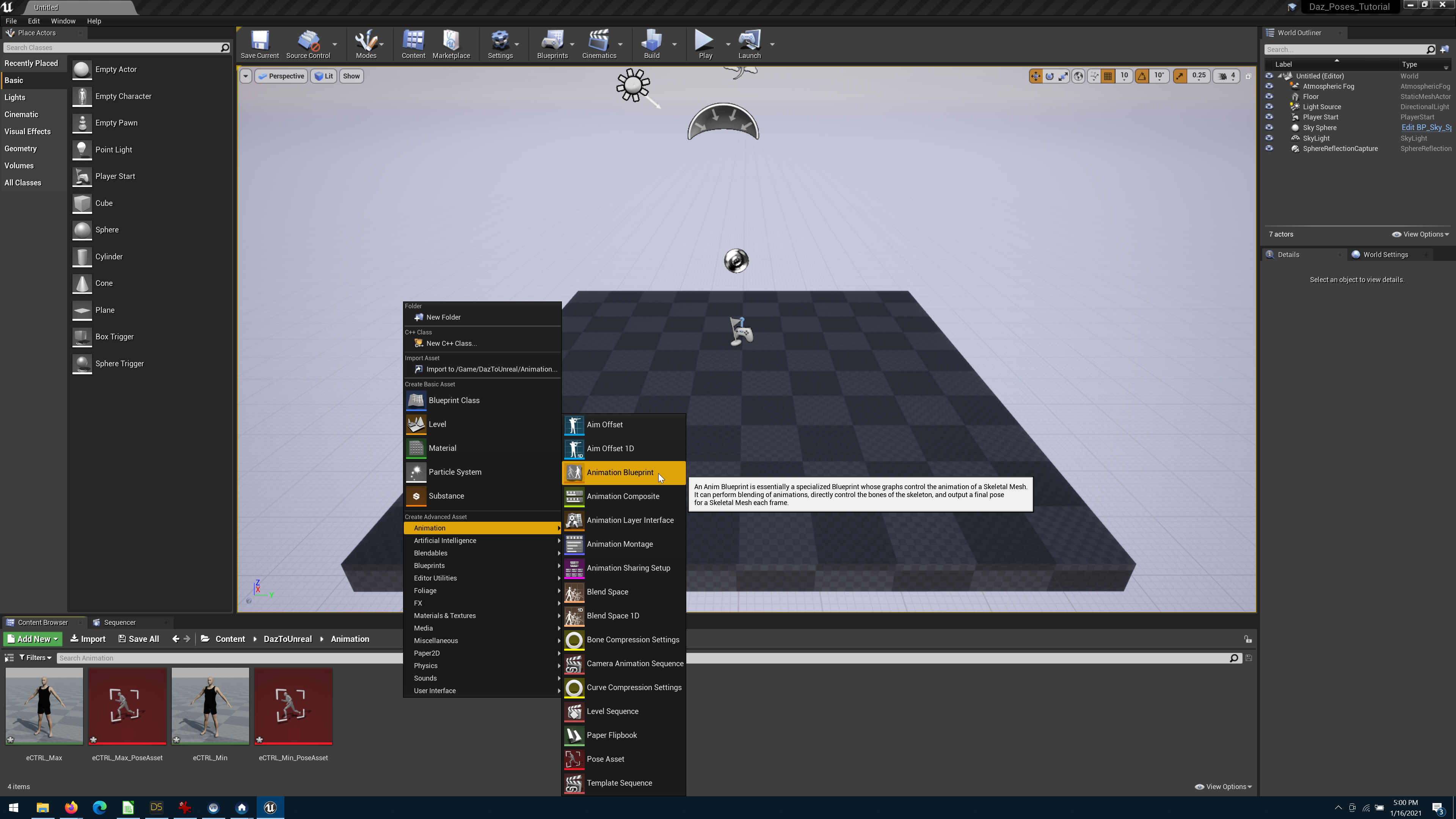Choose Aim Offset 1D from submenu
This screenshot has width=1456, height=819.
[x=624, y=448]
